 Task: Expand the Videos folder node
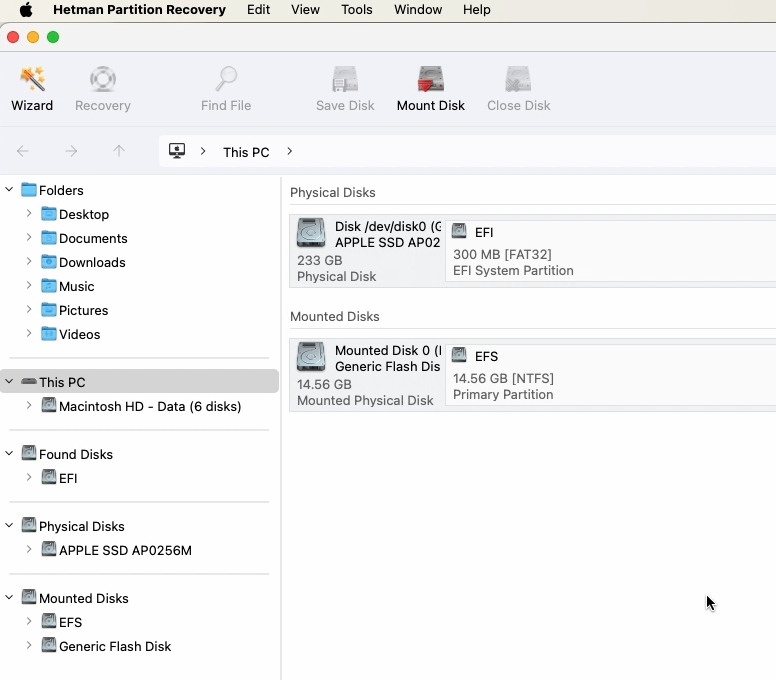point(29,334)
